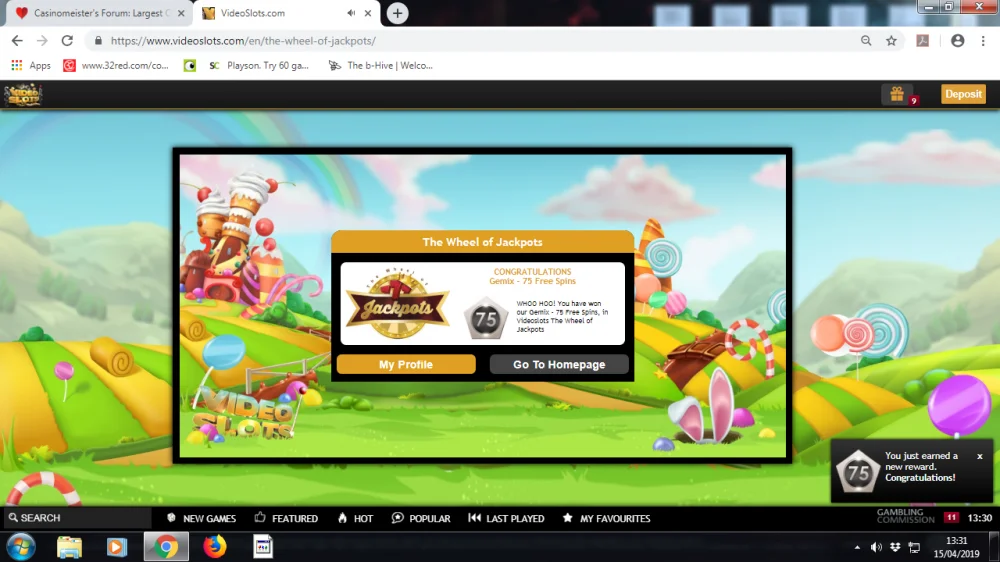This screenshot has width=1000, height=562.
Task: Launch the media player taskbar icon
Action: pyautogui.click(x=116, y=547)
